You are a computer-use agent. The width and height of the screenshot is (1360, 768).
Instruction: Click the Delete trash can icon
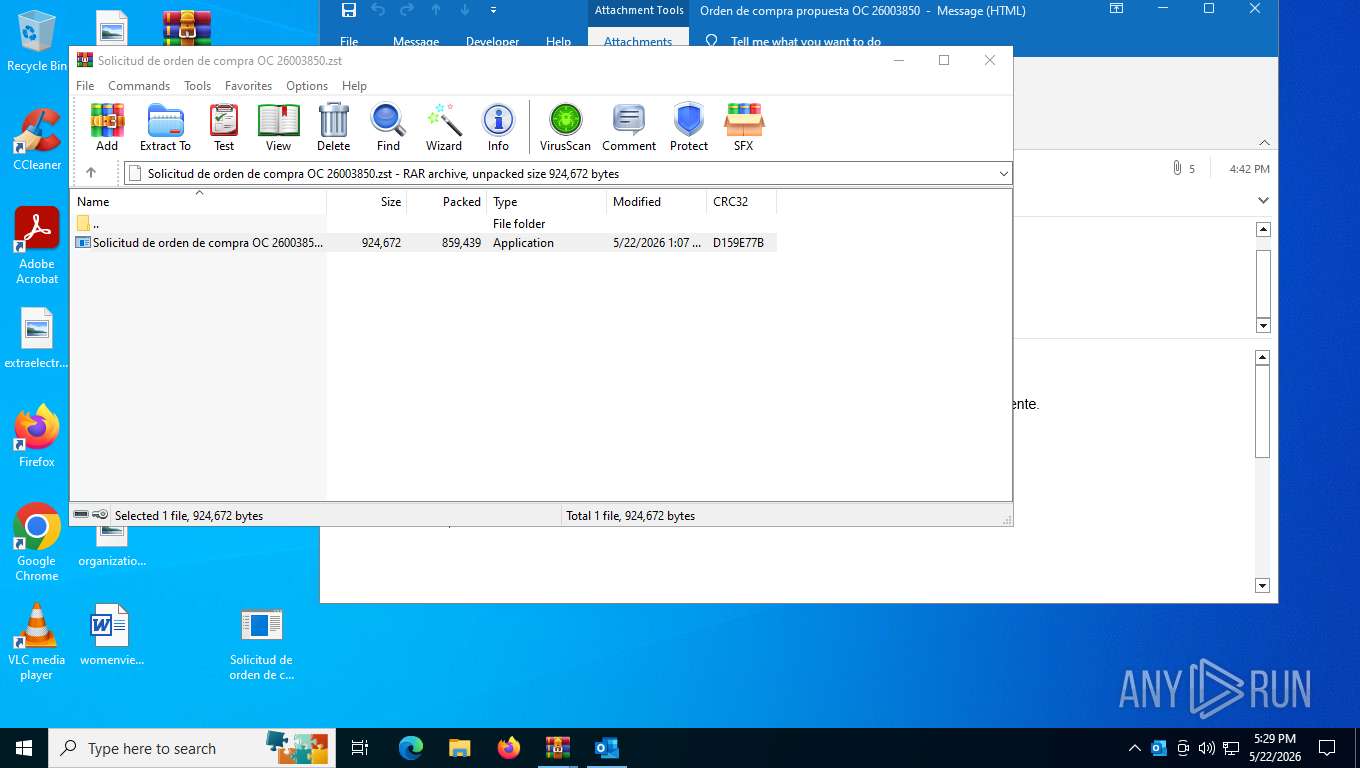click(333, 127)
